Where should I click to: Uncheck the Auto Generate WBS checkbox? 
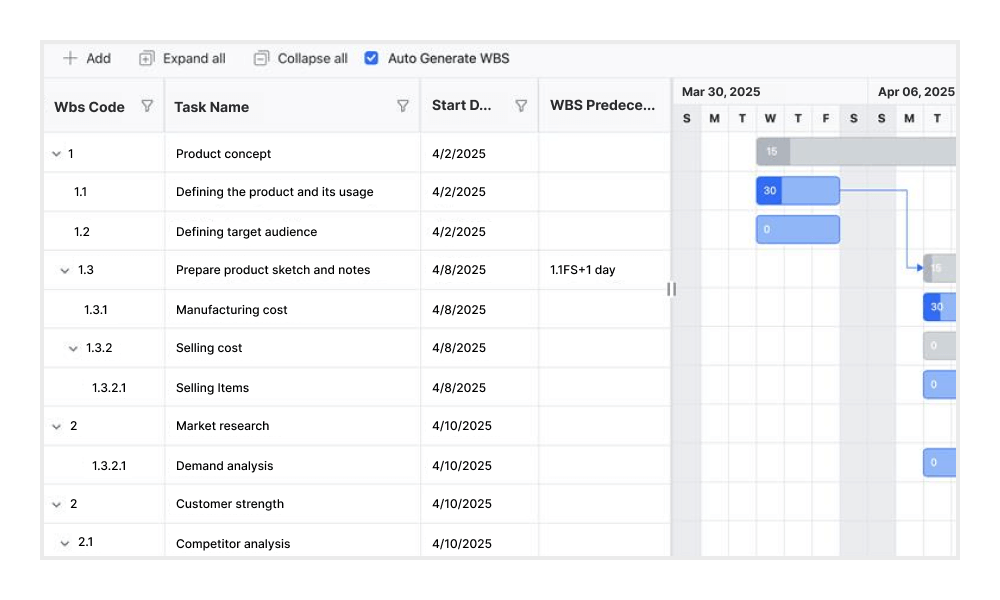(x=371, y=58)
